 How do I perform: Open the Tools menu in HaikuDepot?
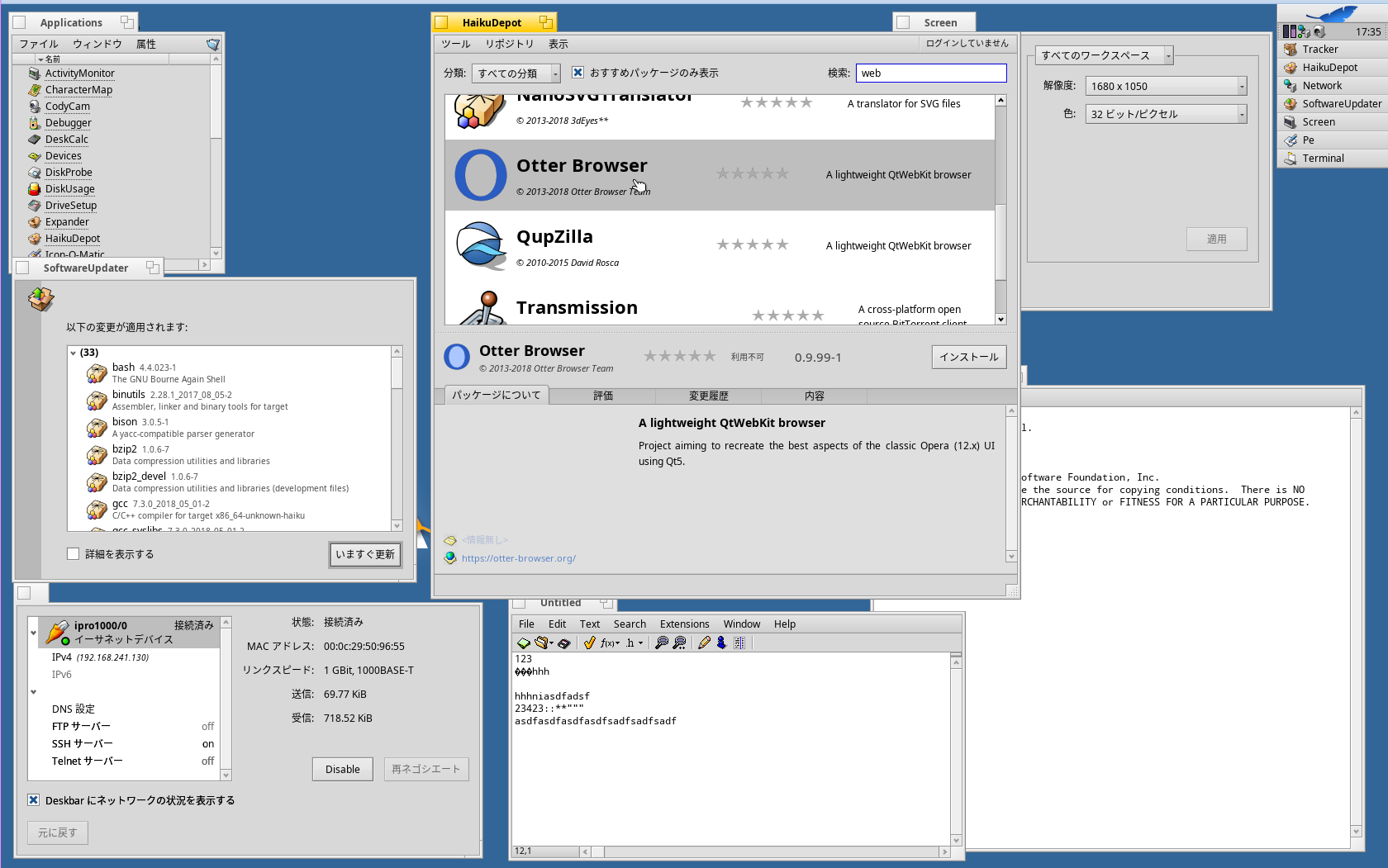(456, 44)
